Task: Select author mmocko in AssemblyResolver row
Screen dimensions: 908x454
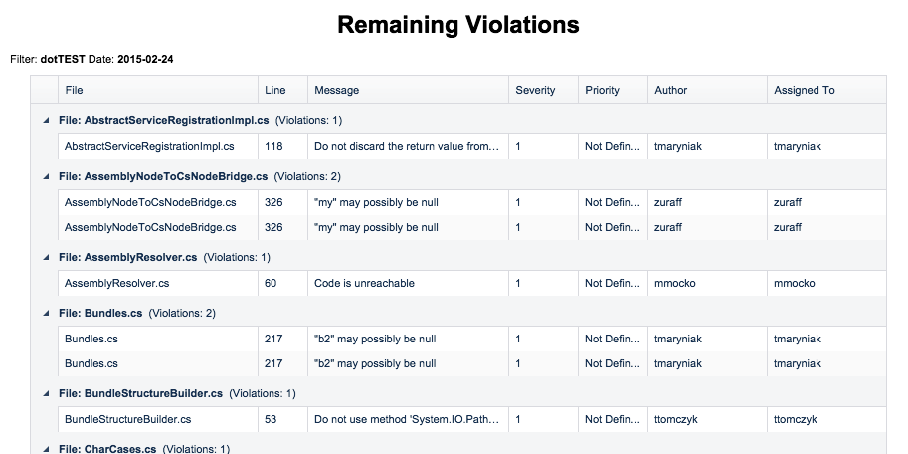Action: click(675, 283)
